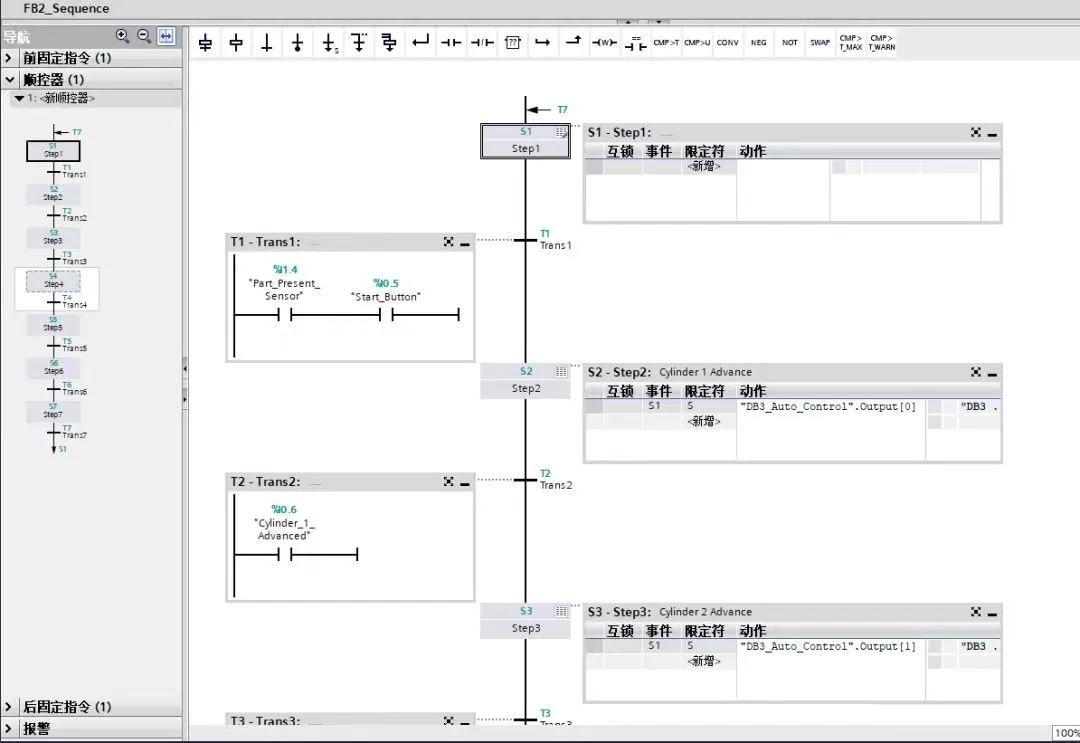This screenshot has height=743, width=1080.
Task: Open action table icon on S3 step
Action: [x=561, y=611]
